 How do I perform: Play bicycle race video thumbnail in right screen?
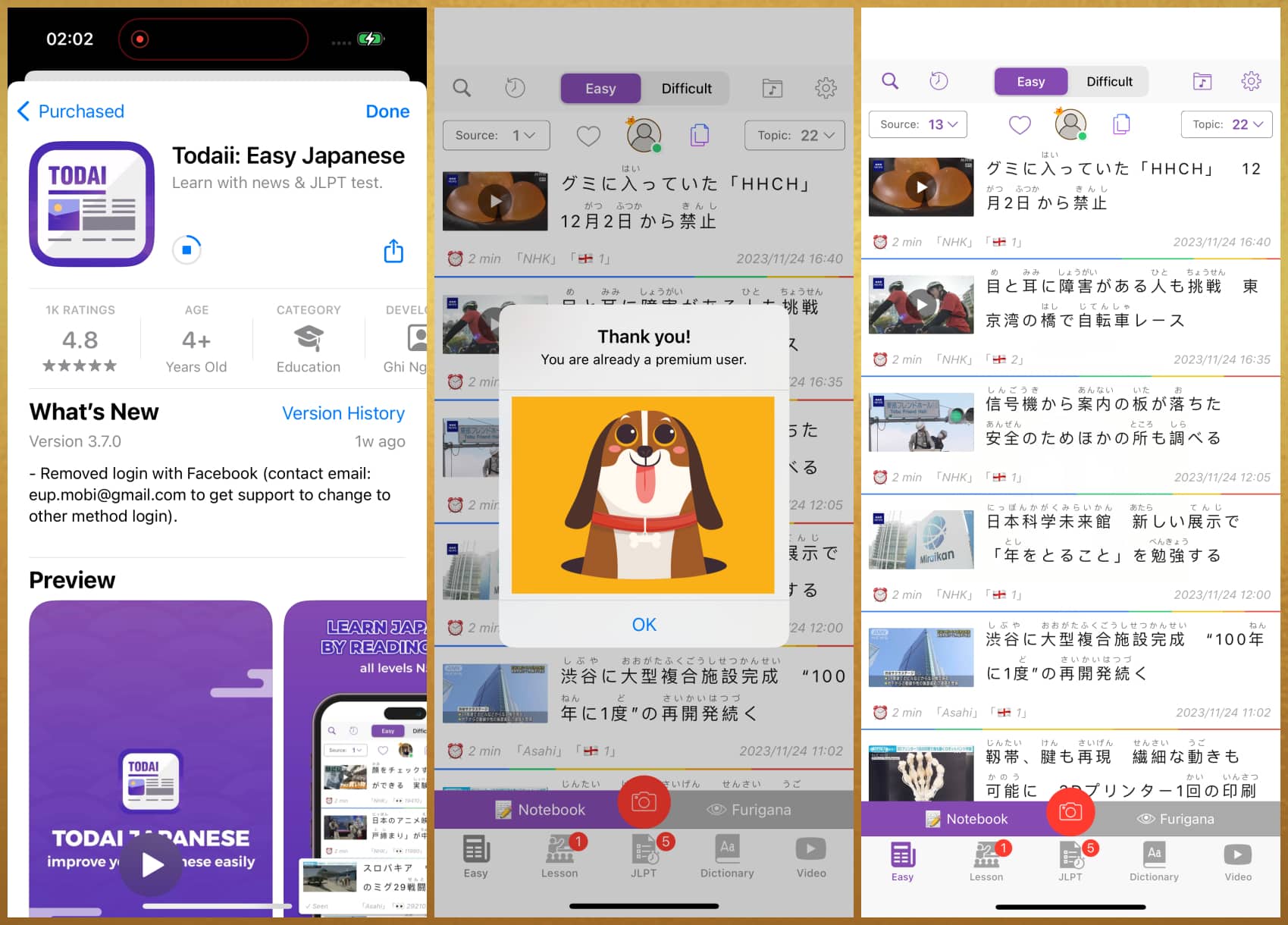(921, 305)
